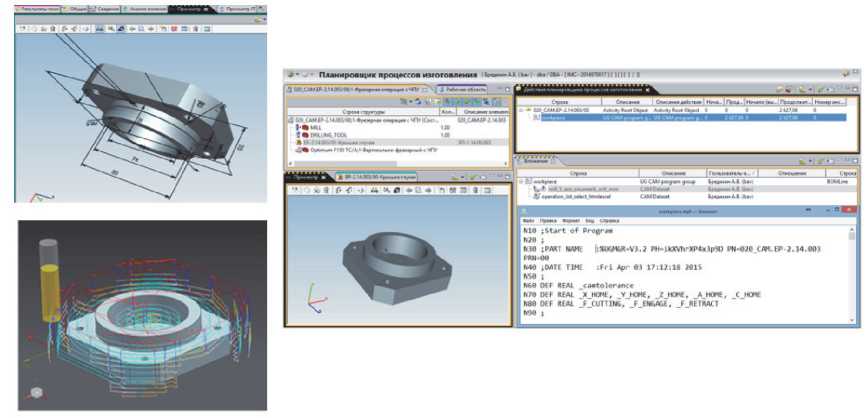Collapse the workpiece node in attachments tree
Image resolution: width=868 pixels, height=418 pixels.
click(521, 182)
